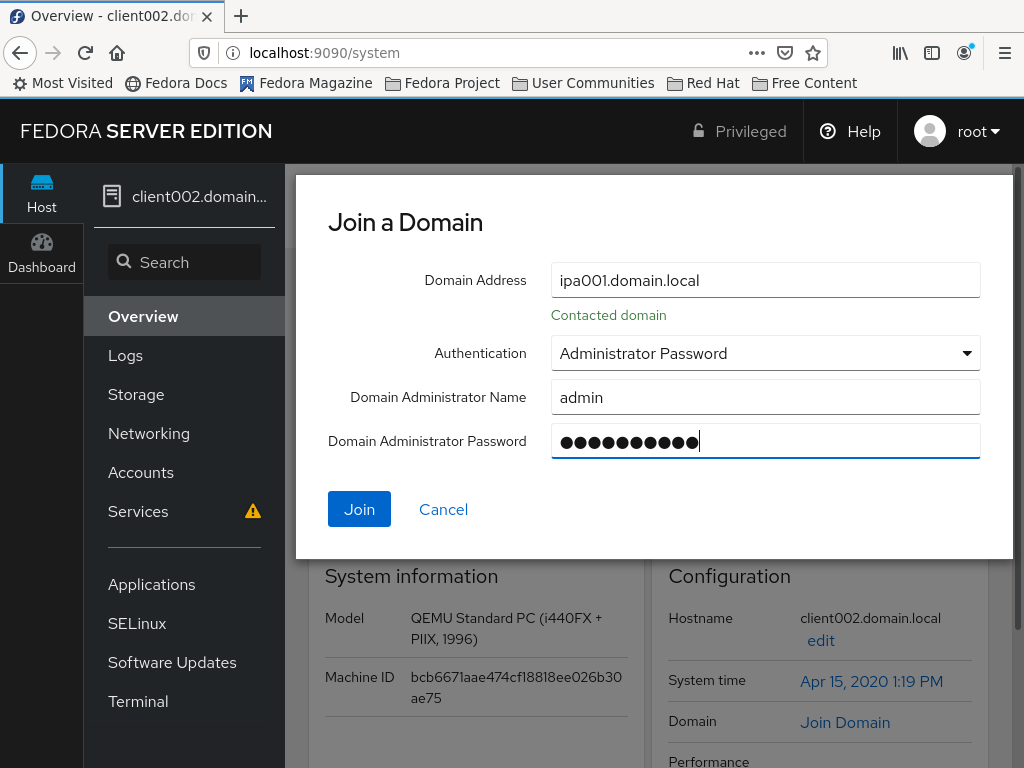Cancel the Join a Domain dialog
Viewport: 1024px width, 768px height.
[x=443, y=509]
